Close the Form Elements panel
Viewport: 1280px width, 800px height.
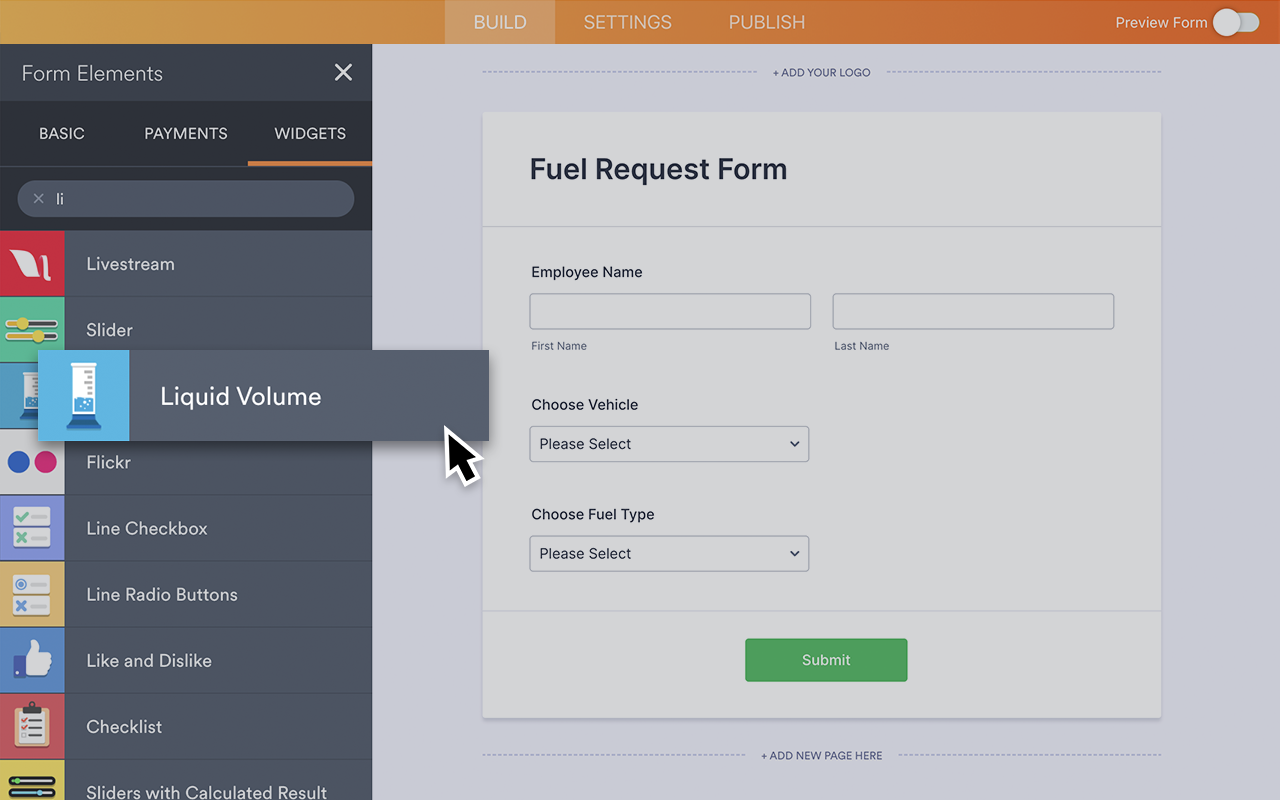tap(343, 72)
